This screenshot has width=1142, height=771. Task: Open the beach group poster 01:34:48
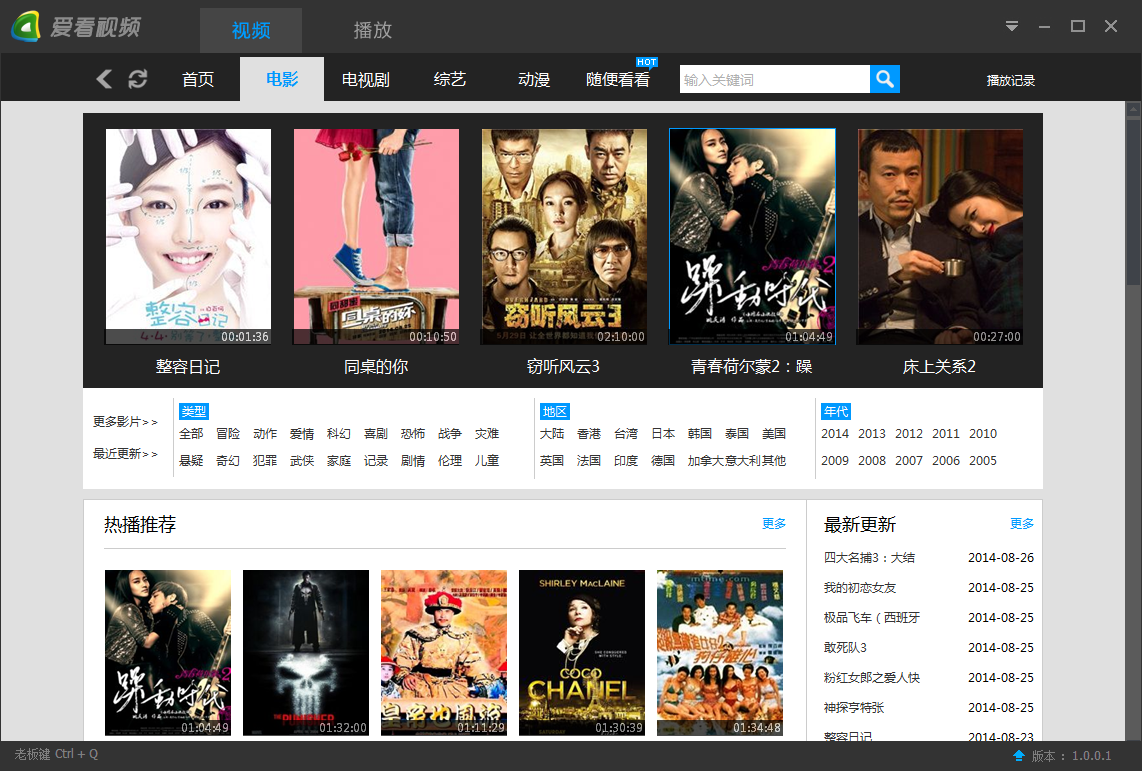click(x=720, y=652)
